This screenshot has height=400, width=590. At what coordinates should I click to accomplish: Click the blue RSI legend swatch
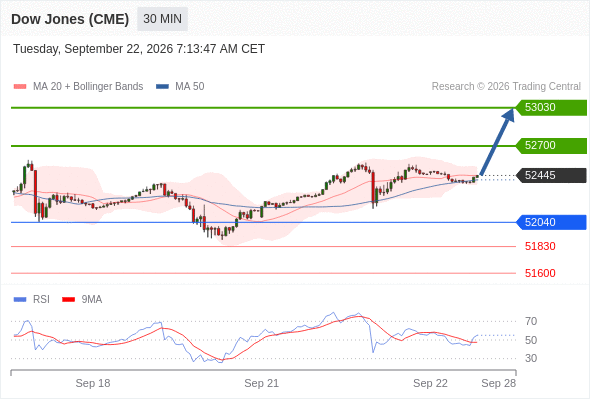[20, 300]
